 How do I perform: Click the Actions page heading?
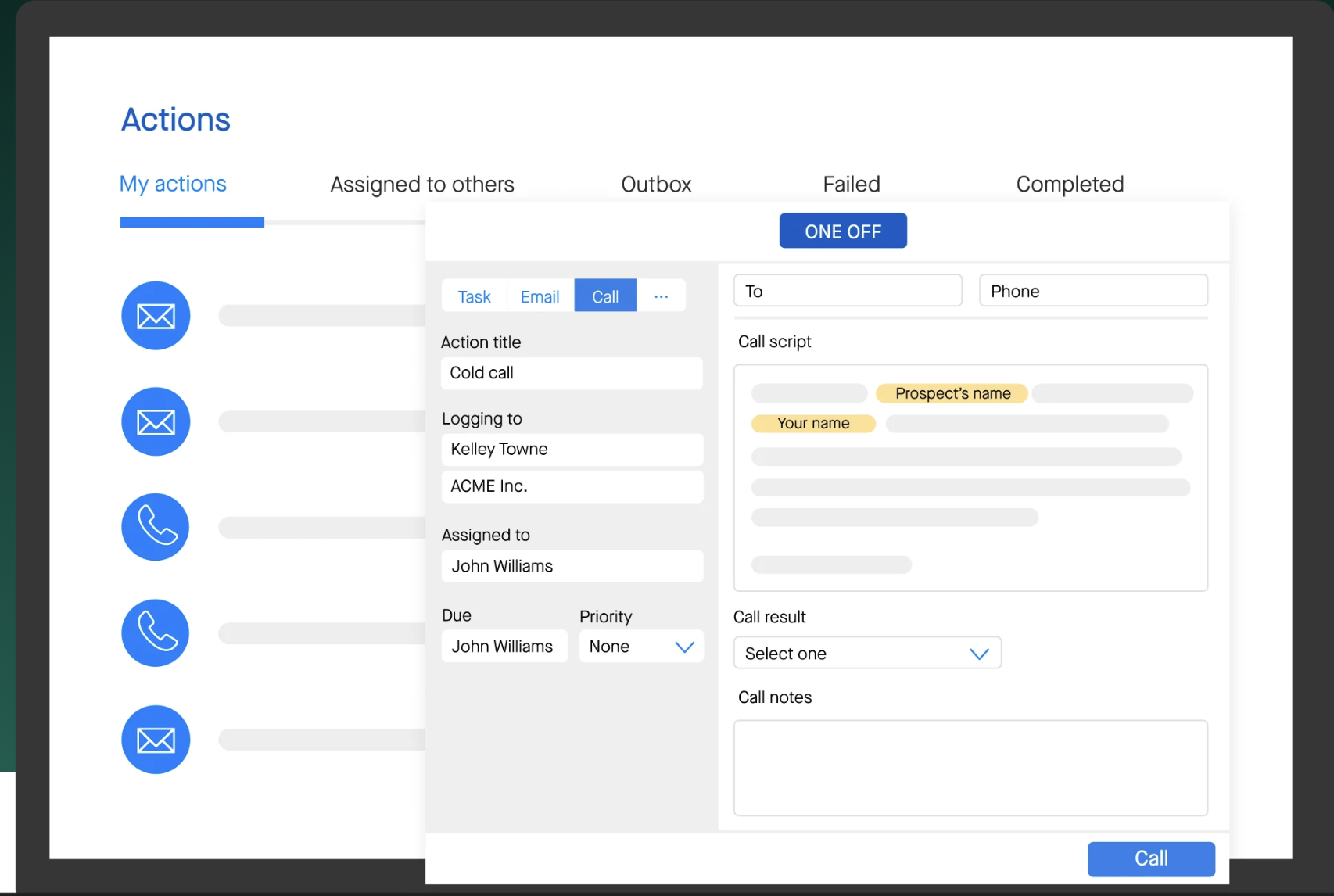tap(176, 120)
